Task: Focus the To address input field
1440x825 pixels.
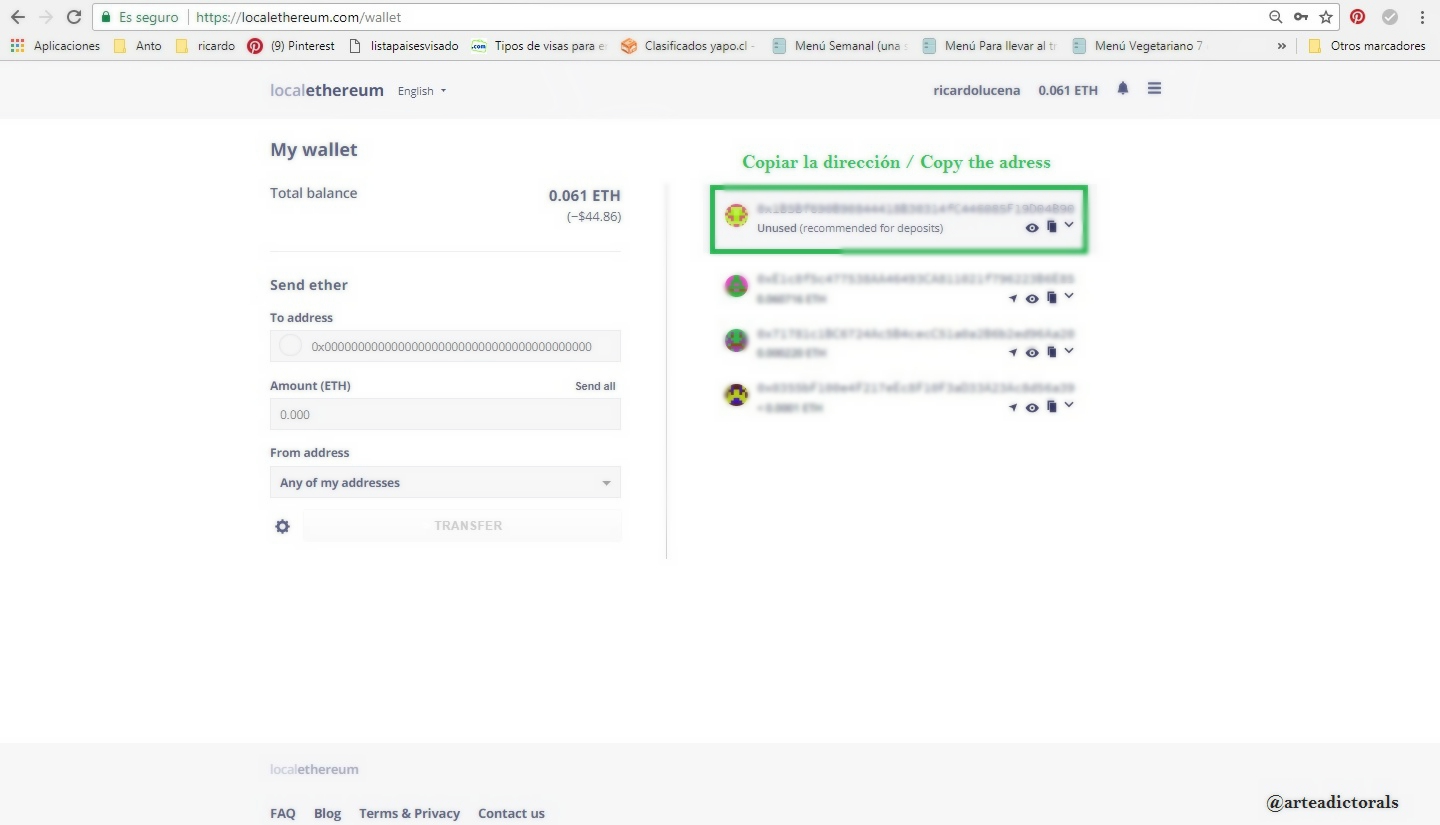Action: coord(445,346)
